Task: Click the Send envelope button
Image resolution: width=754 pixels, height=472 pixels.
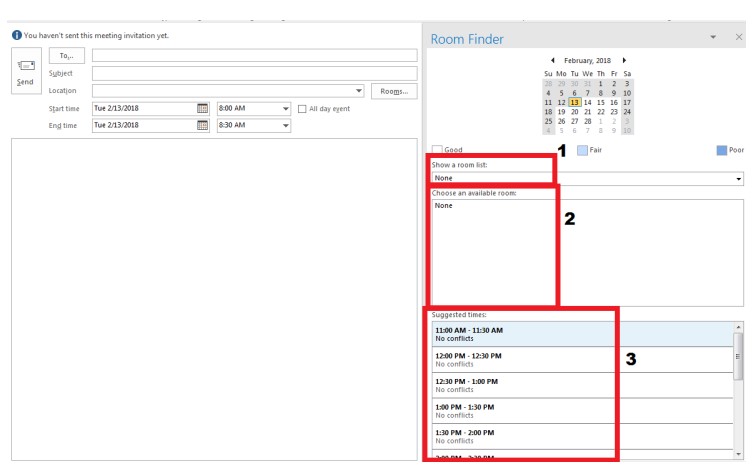Action: pos(26,71)
